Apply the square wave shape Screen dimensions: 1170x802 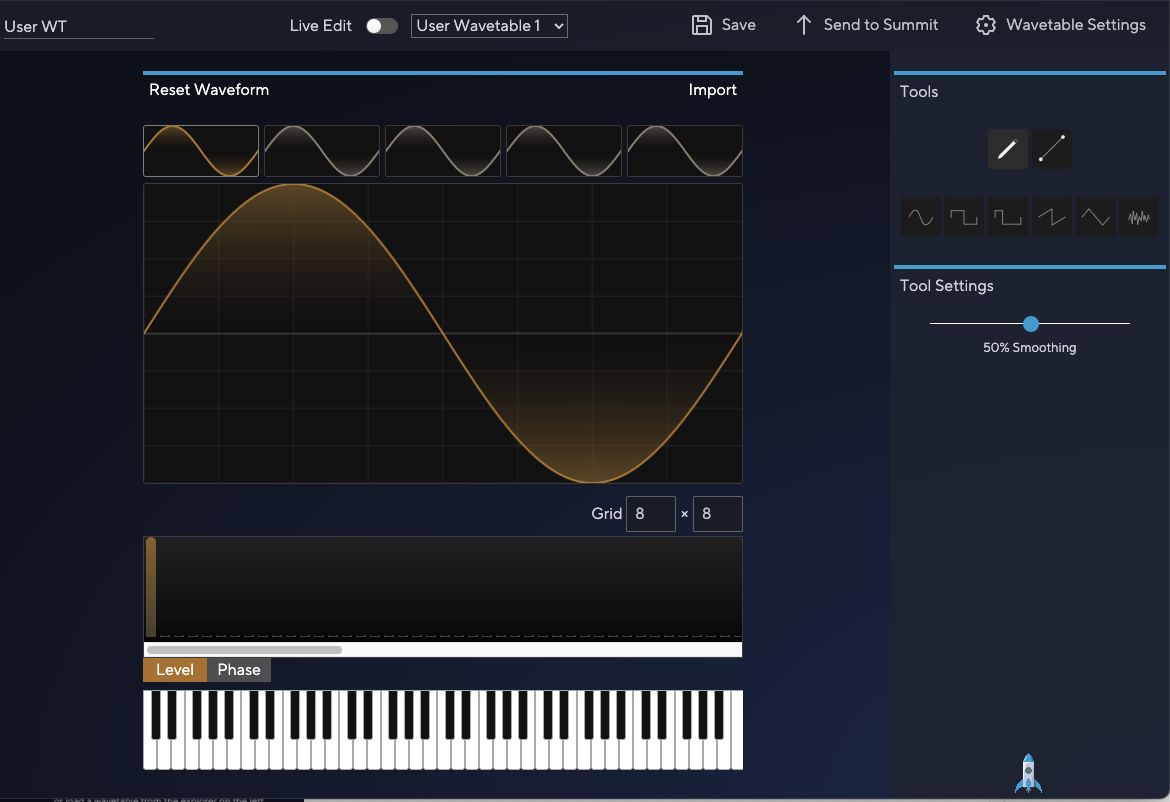963,217
